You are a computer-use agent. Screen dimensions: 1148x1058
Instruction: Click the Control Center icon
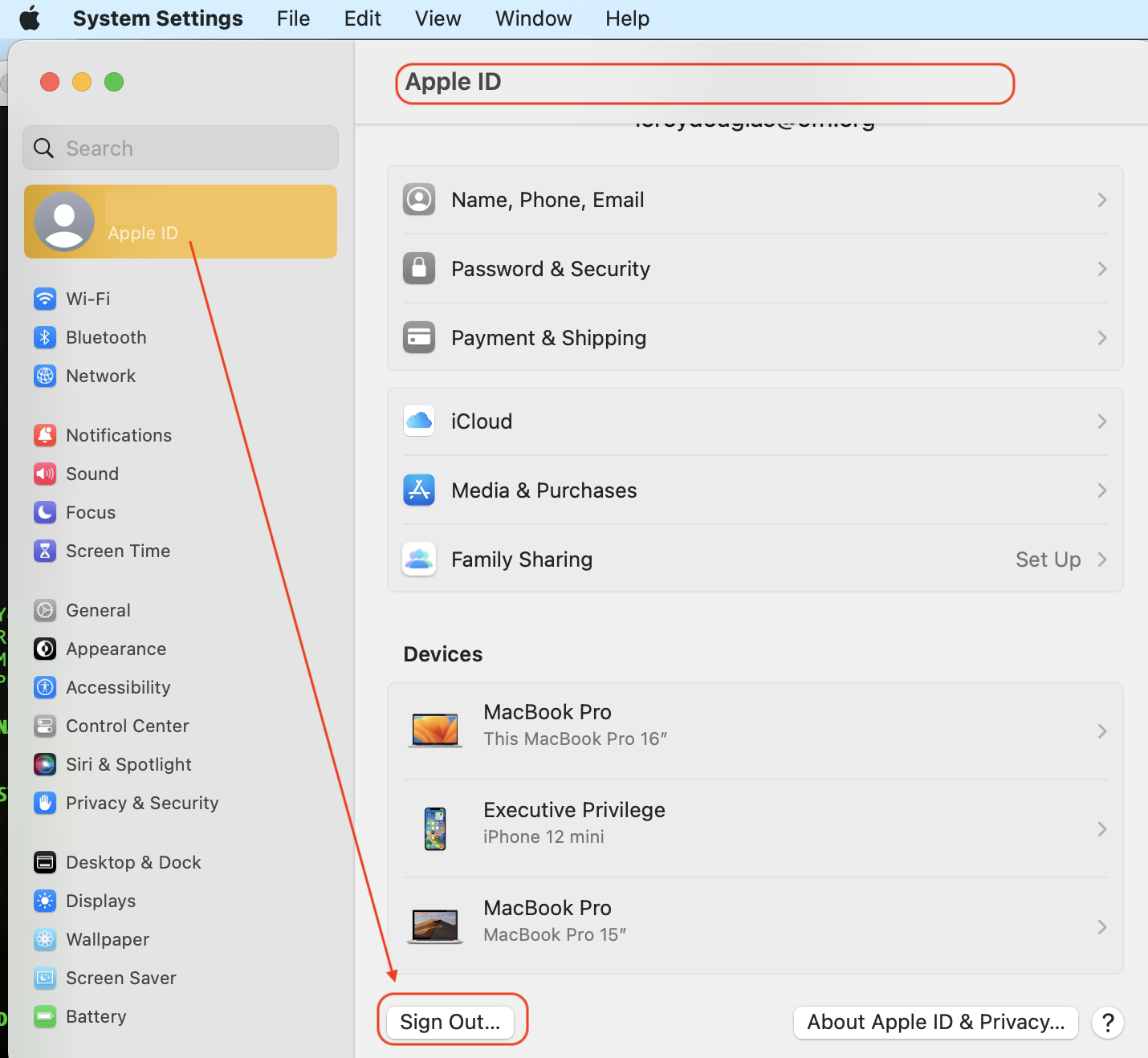tap(45, 726)
